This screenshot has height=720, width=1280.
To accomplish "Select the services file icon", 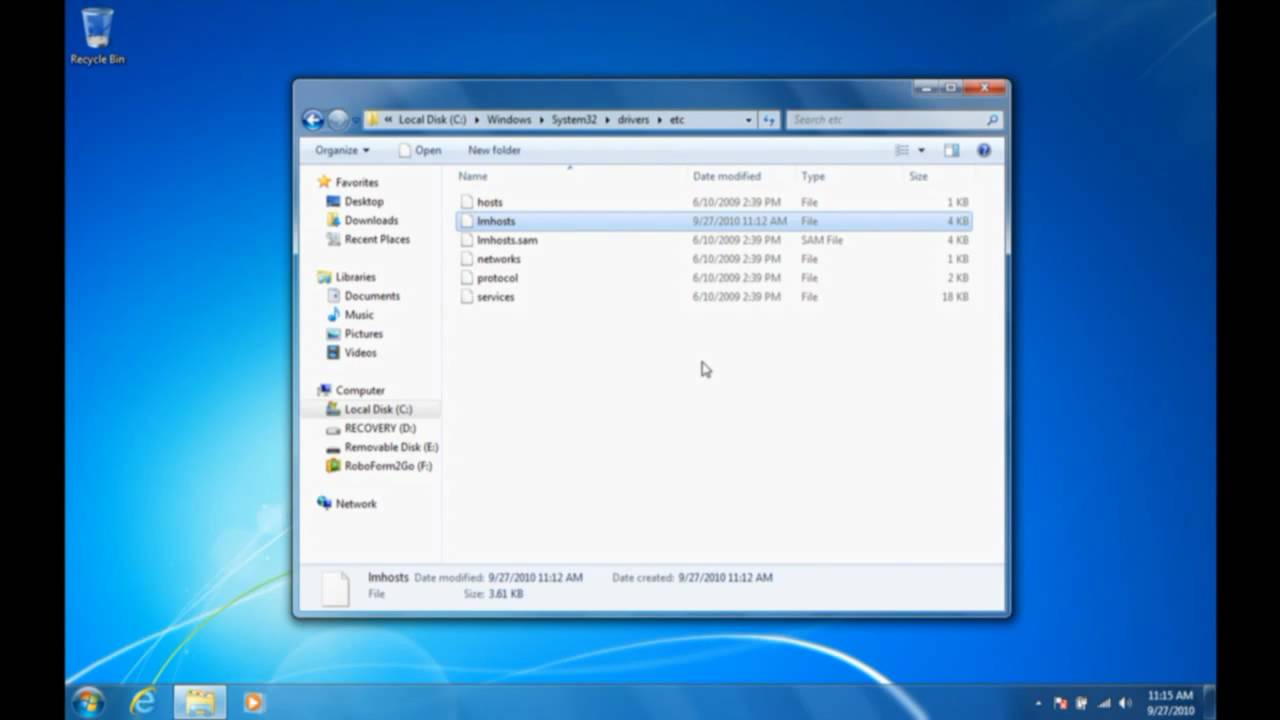I will point(466,297).
